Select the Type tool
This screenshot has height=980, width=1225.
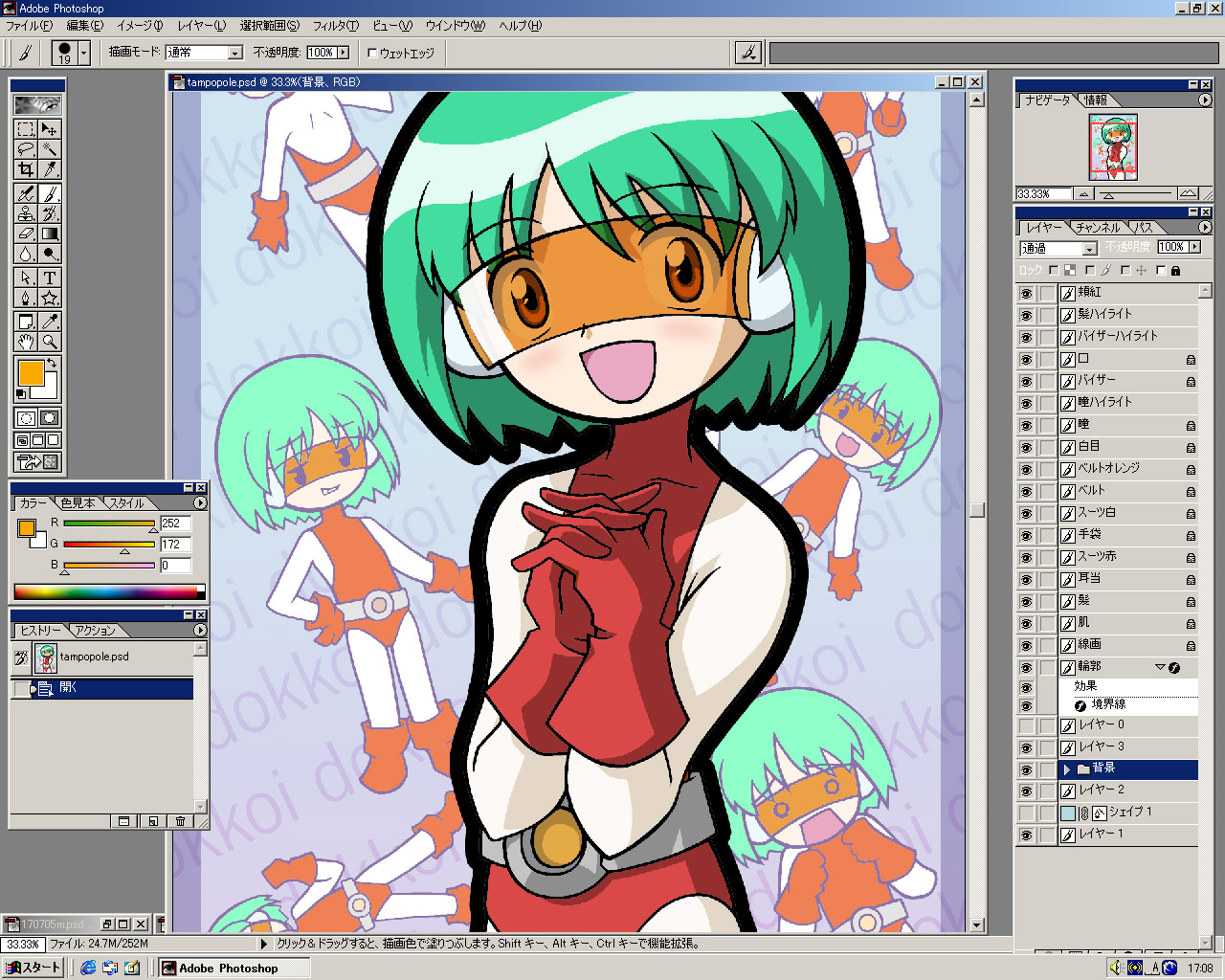tap(50, 278)
